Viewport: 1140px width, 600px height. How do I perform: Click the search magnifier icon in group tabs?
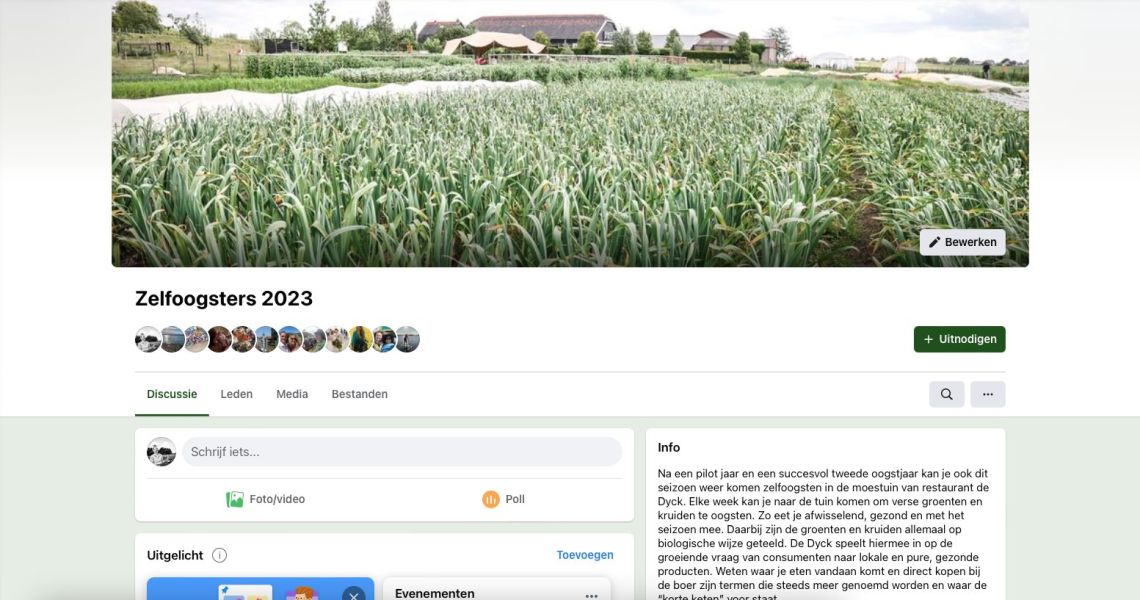pos(946,394)
